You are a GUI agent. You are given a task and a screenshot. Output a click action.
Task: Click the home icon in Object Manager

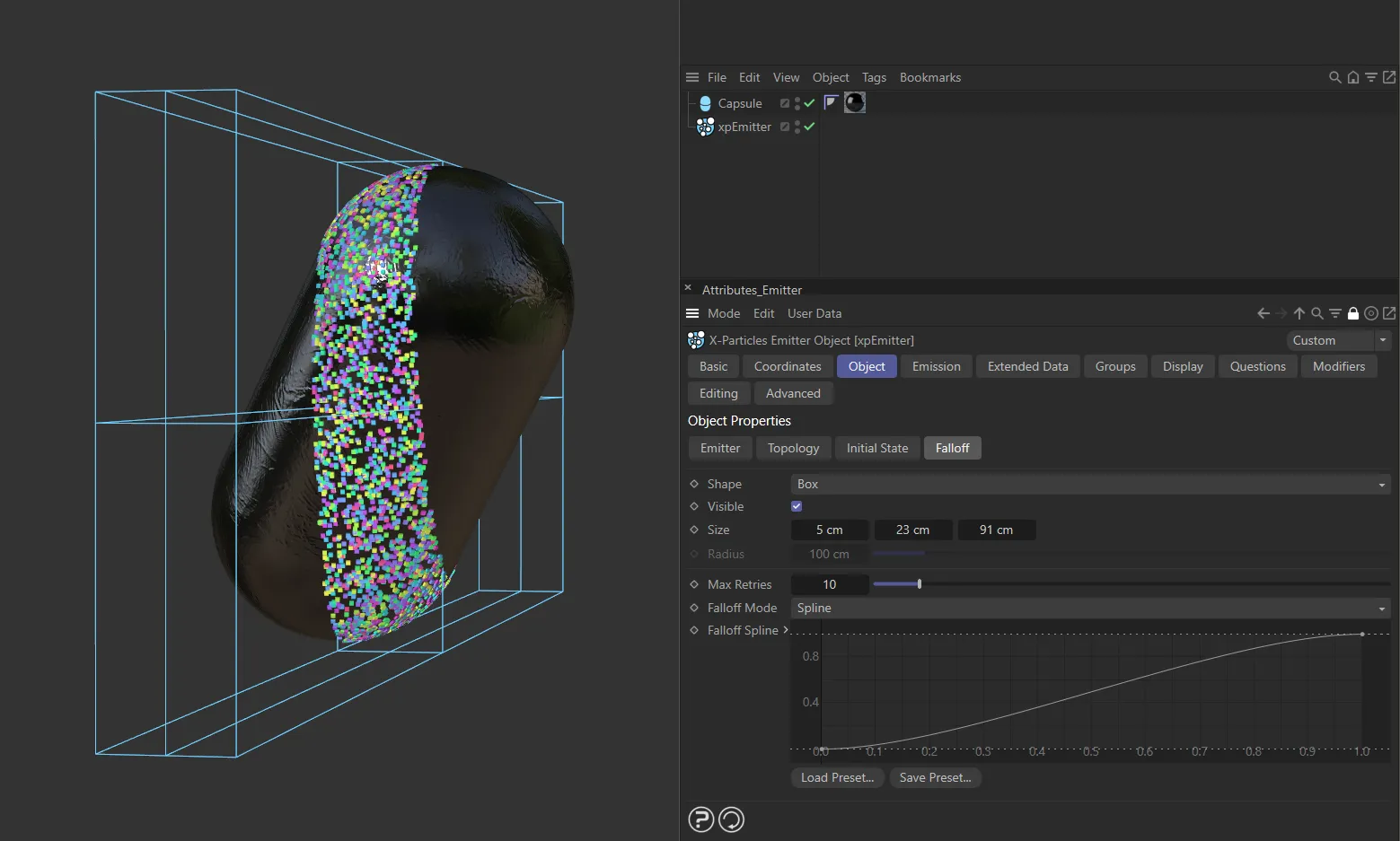[1353, 78]
